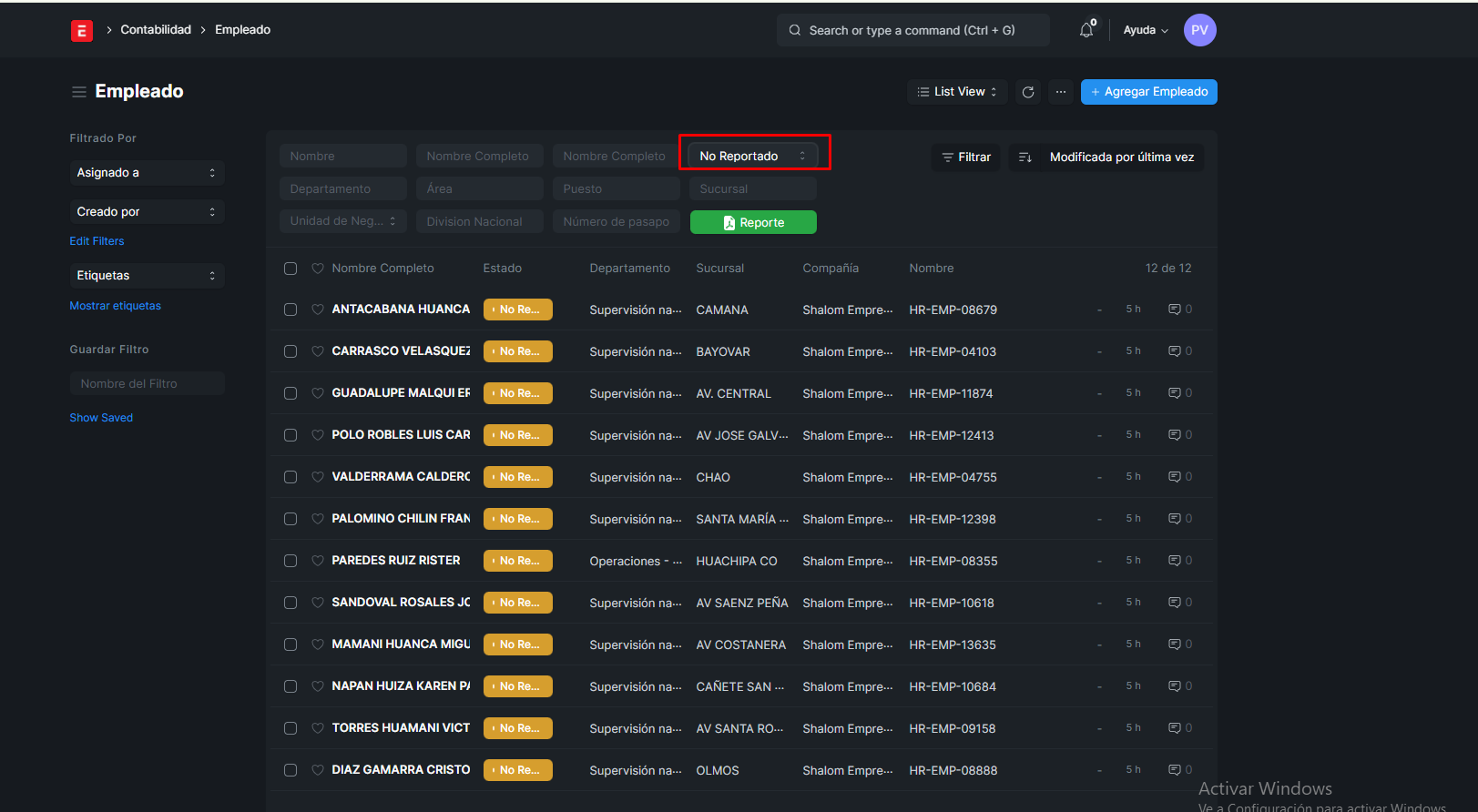Open the No Reportado status dropdown
This screenshot has width=1478, height=812.
pyautogui.click(x=752, y=157)
